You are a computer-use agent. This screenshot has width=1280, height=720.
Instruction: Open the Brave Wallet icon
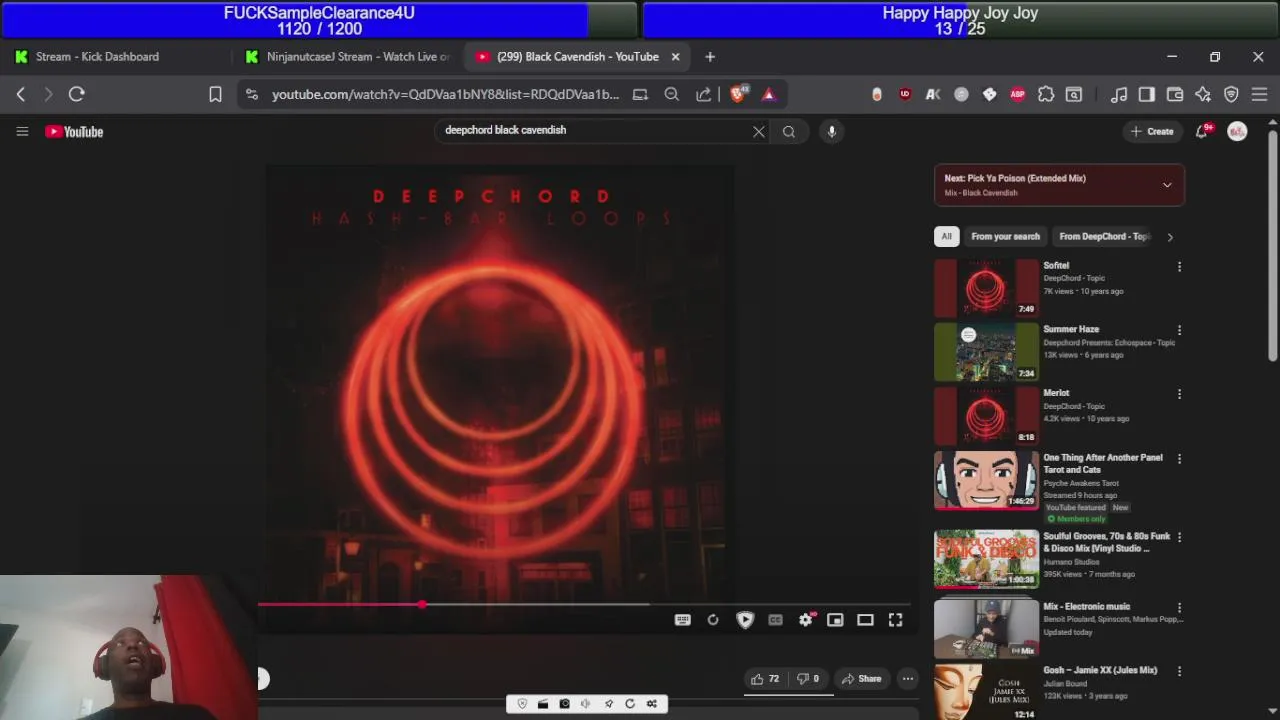1175,94
